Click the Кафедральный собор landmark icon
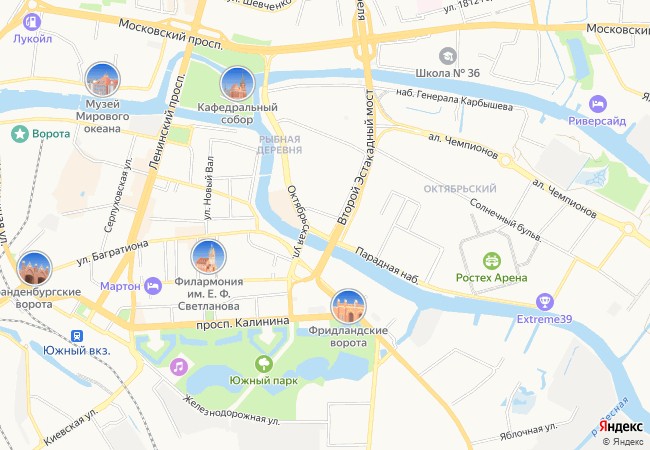Viewport: 650px width, 450px height. pos(237,83)
